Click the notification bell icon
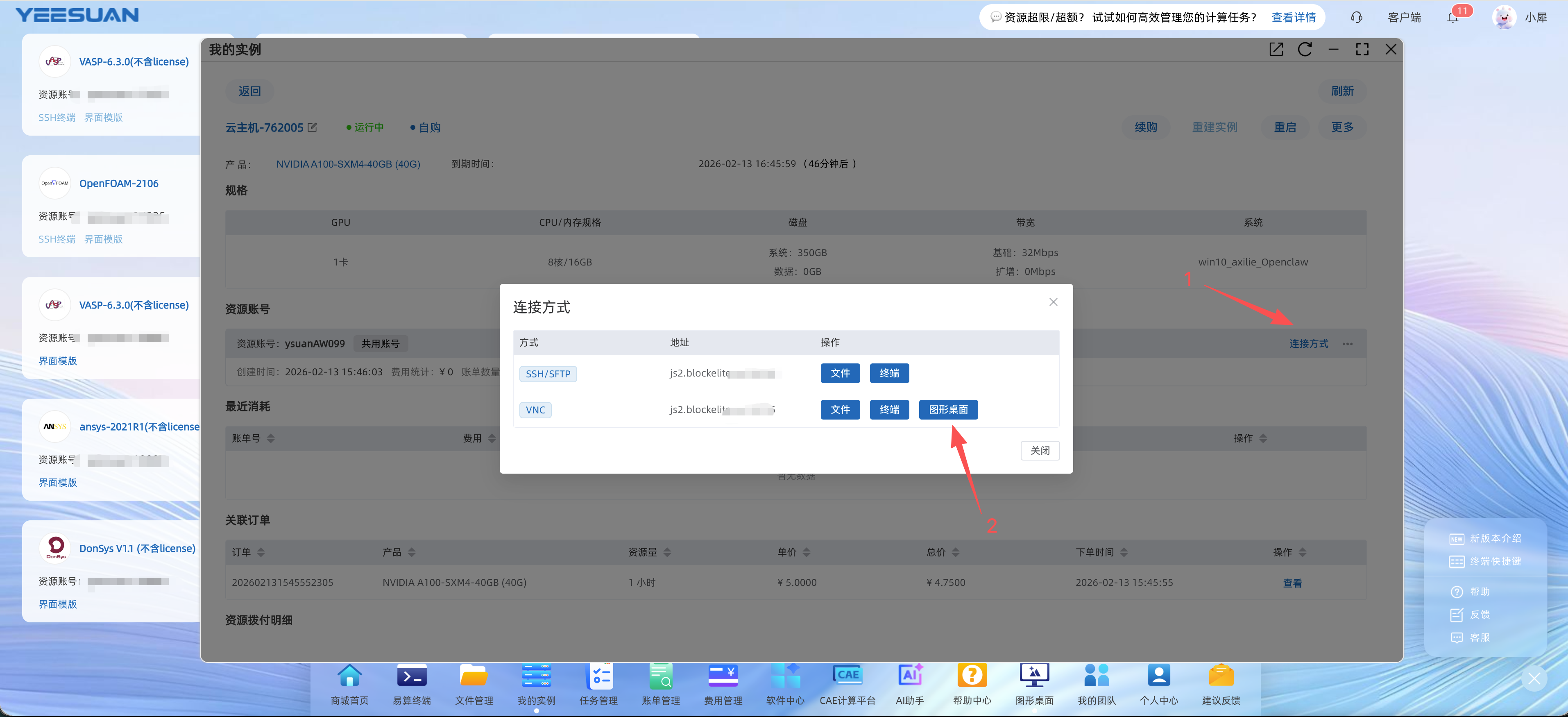Viewport: 1568px width, 717px height. click(1452, 18)
